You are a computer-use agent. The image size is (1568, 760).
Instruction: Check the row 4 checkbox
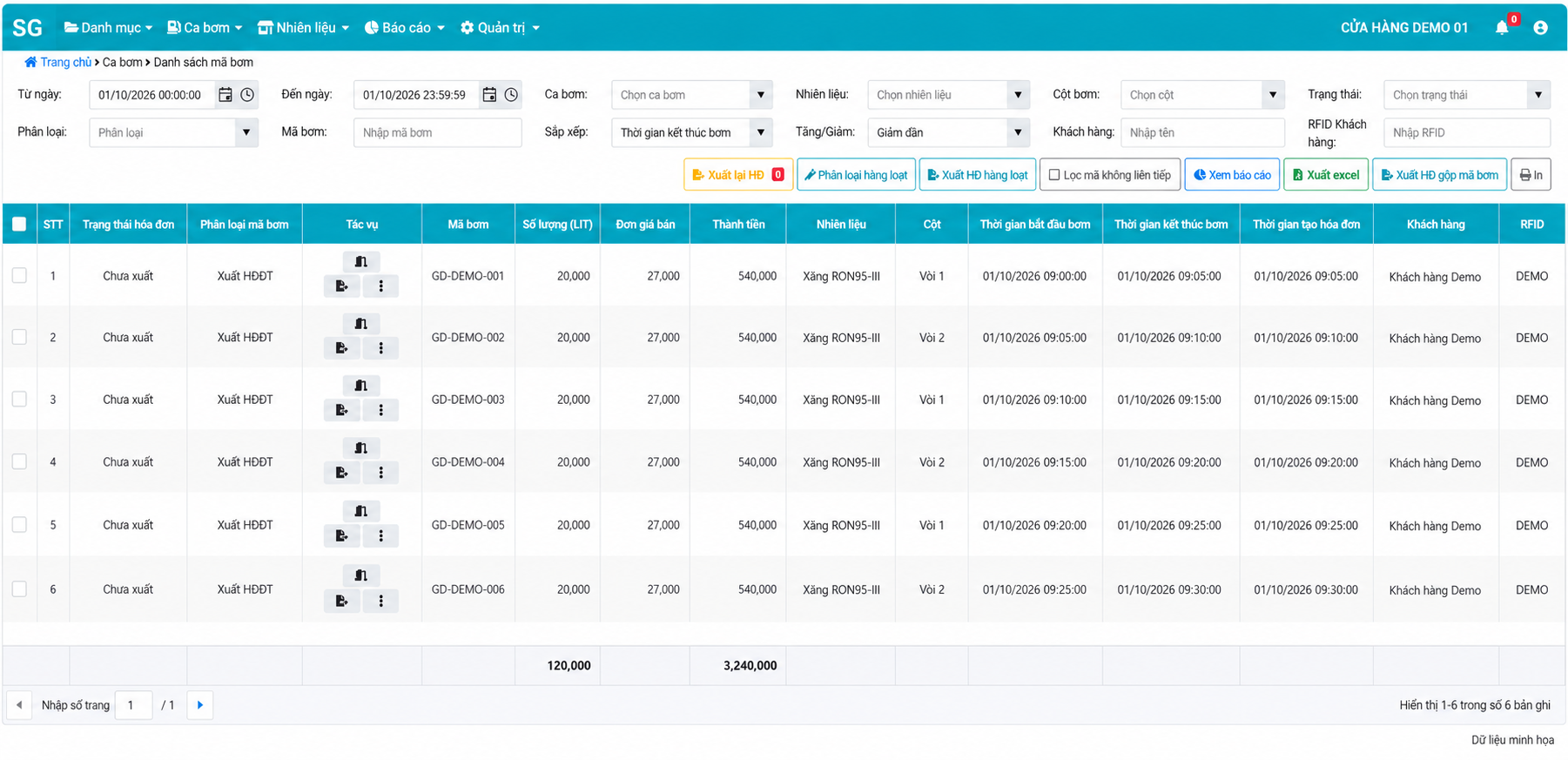click(x=19, y=461)
